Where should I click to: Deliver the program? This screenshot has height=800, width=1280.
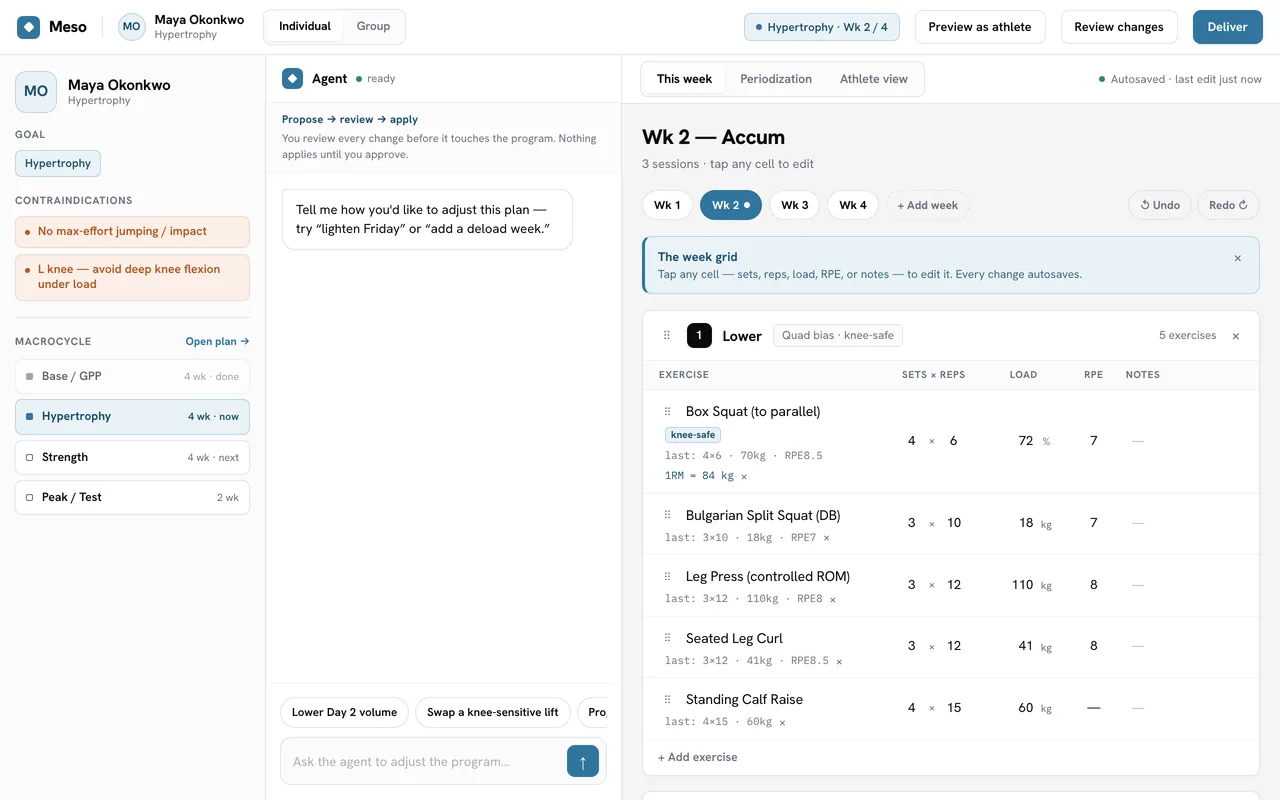point(1227,27)
